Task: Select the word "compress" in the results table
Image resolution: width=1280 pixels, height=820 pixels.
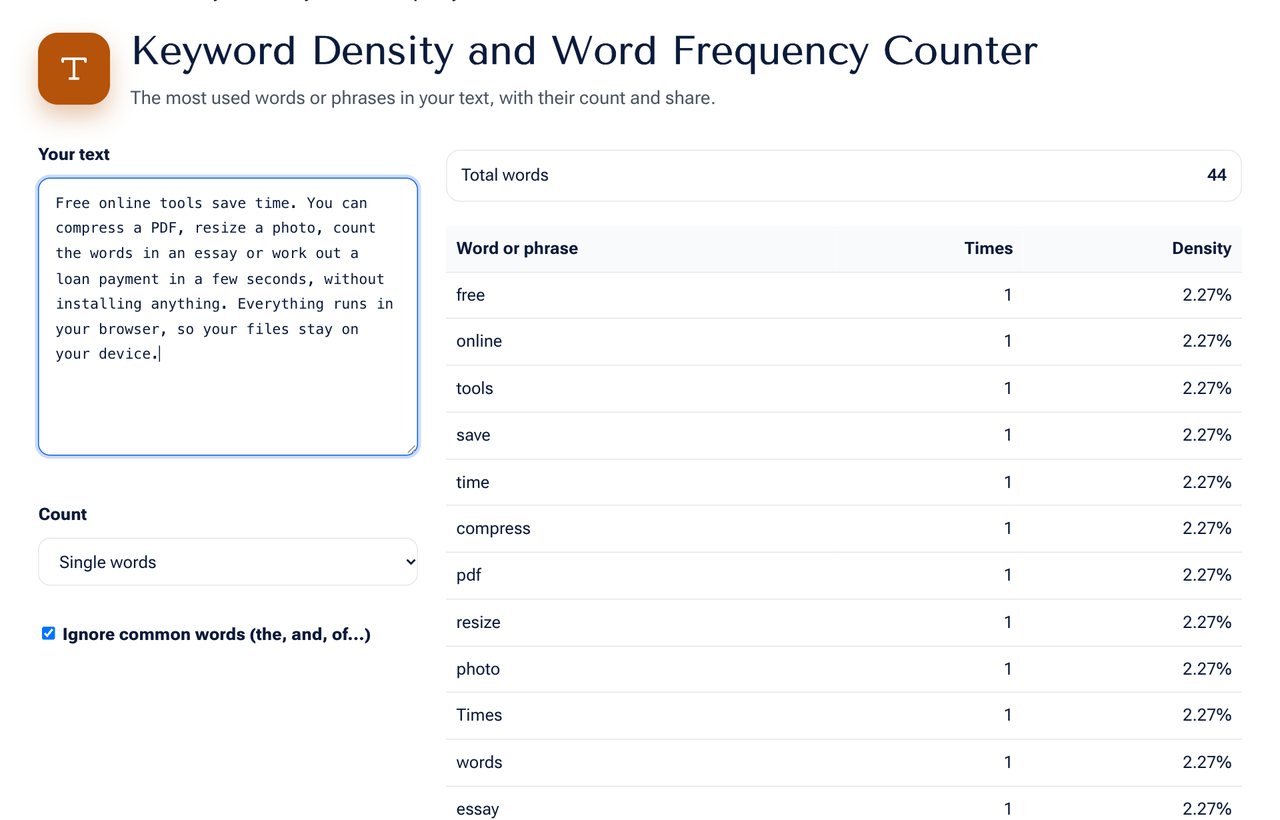Action: [x=493, y=528]
